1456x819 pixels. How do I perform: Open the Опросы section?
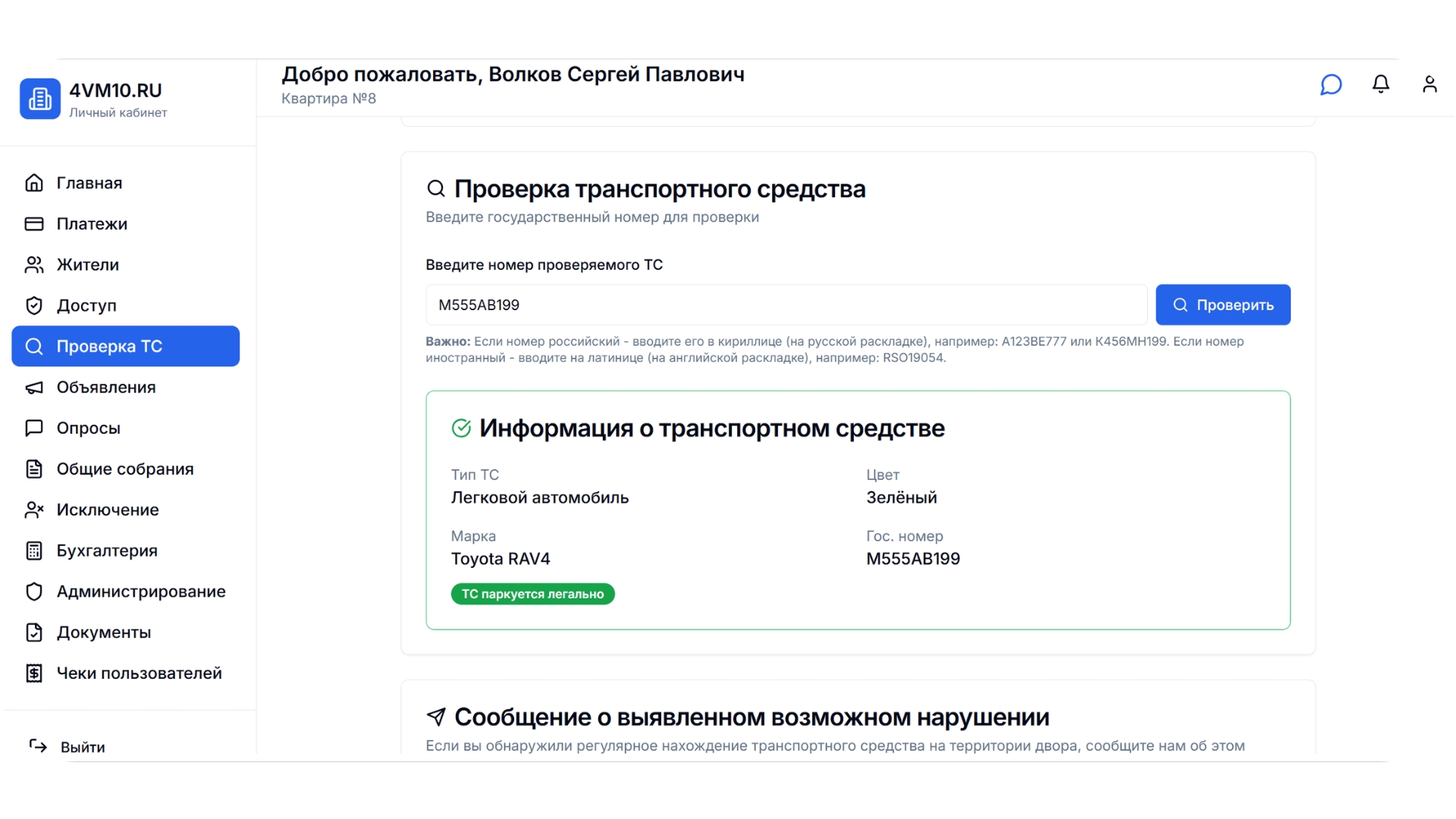pyautogui.click(x=88, y=428)
